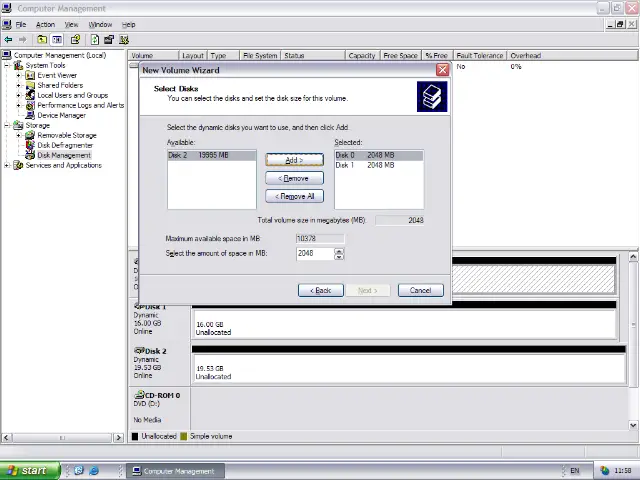640x480 pixels.
Task: Increase space amount with the up spinner
Action: coord(339,250)
